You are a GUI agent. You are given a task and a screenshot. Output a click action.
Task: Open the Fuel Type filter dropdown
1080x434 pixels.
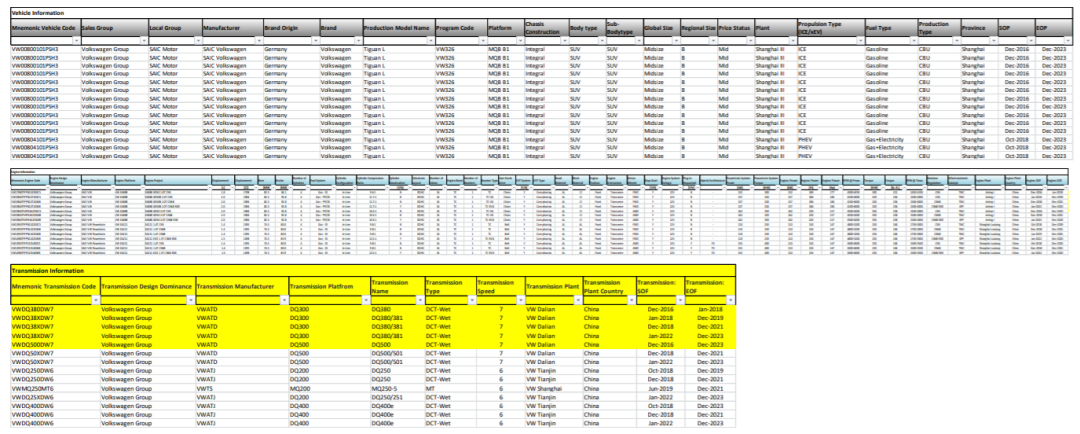(x=914, y=41)
